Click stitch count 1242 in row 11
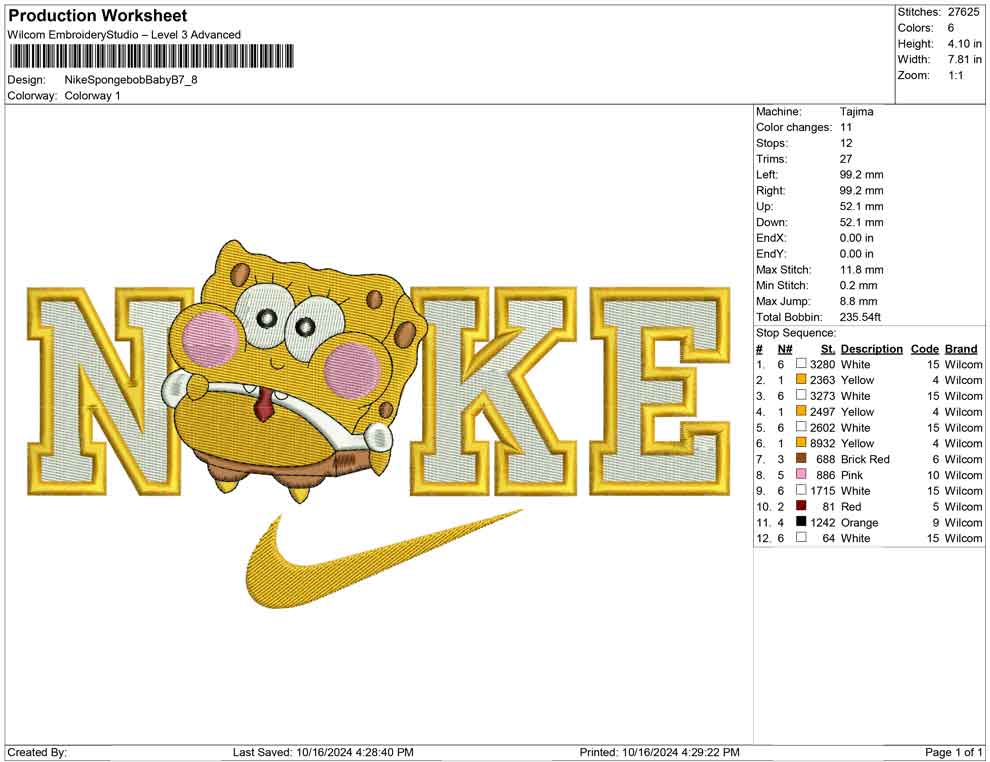Screen dimensions: 990x762 click(823, 522)
